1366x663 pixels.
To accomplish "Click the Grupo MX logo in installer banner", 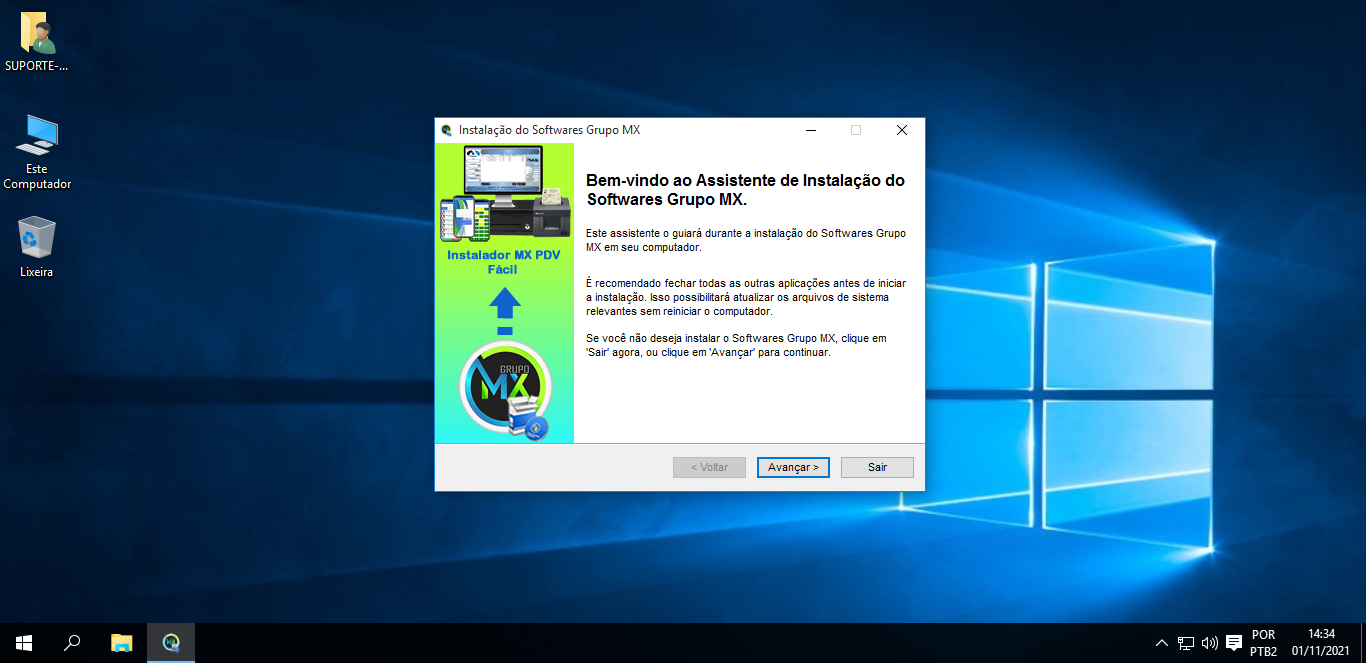I will (x=505, y=392).
